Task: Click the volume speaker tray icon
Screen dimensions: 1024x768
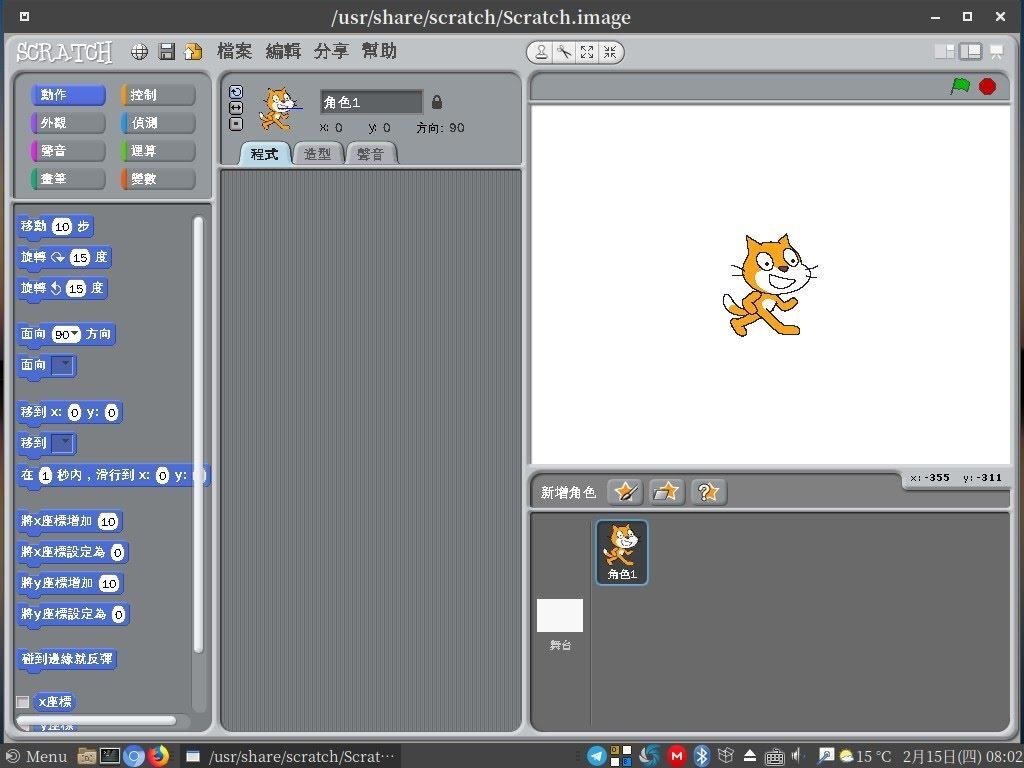Action: click(797, 756)
